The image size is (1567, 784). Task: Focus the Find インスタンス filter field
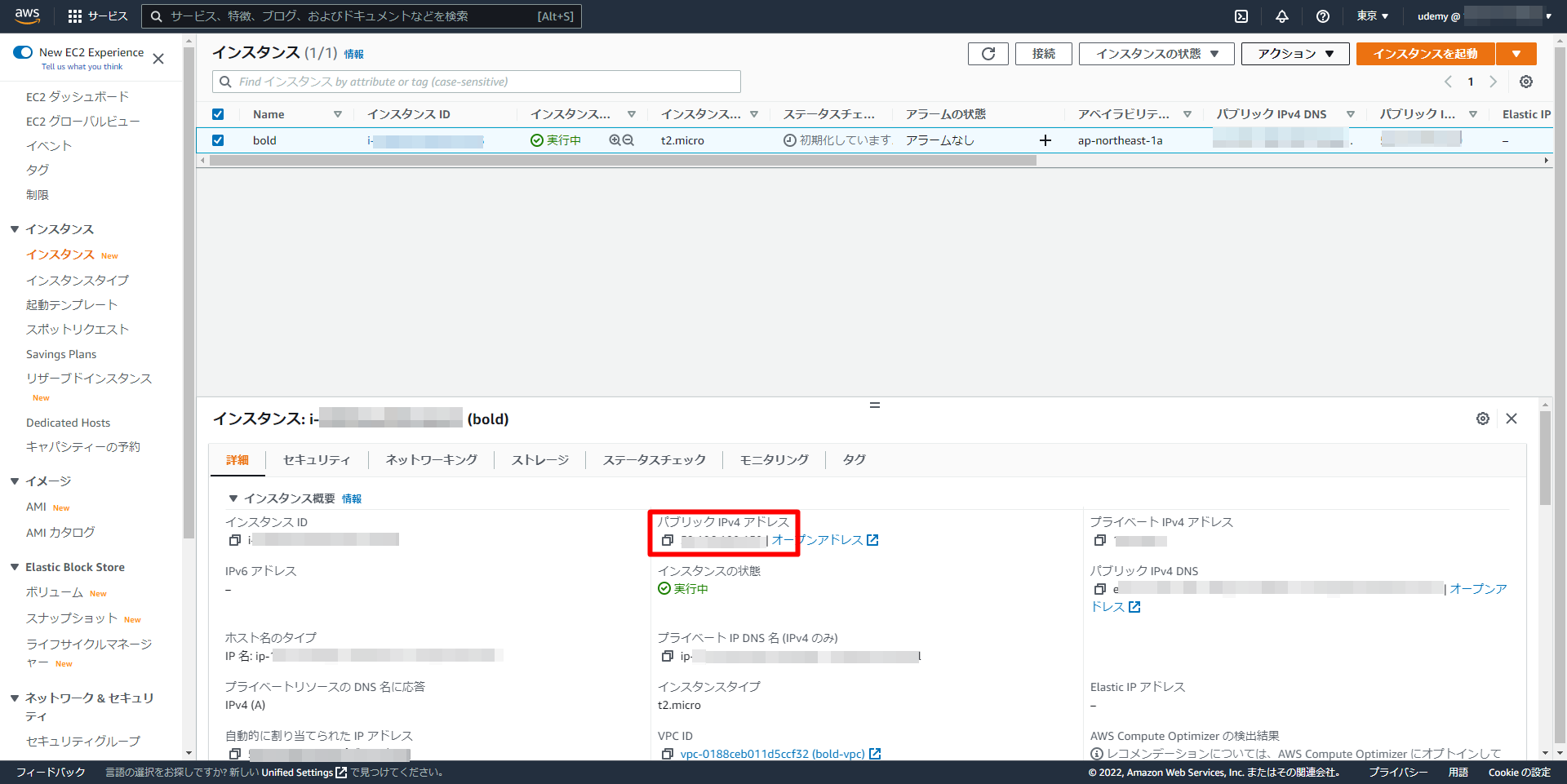tap(477, 82)
